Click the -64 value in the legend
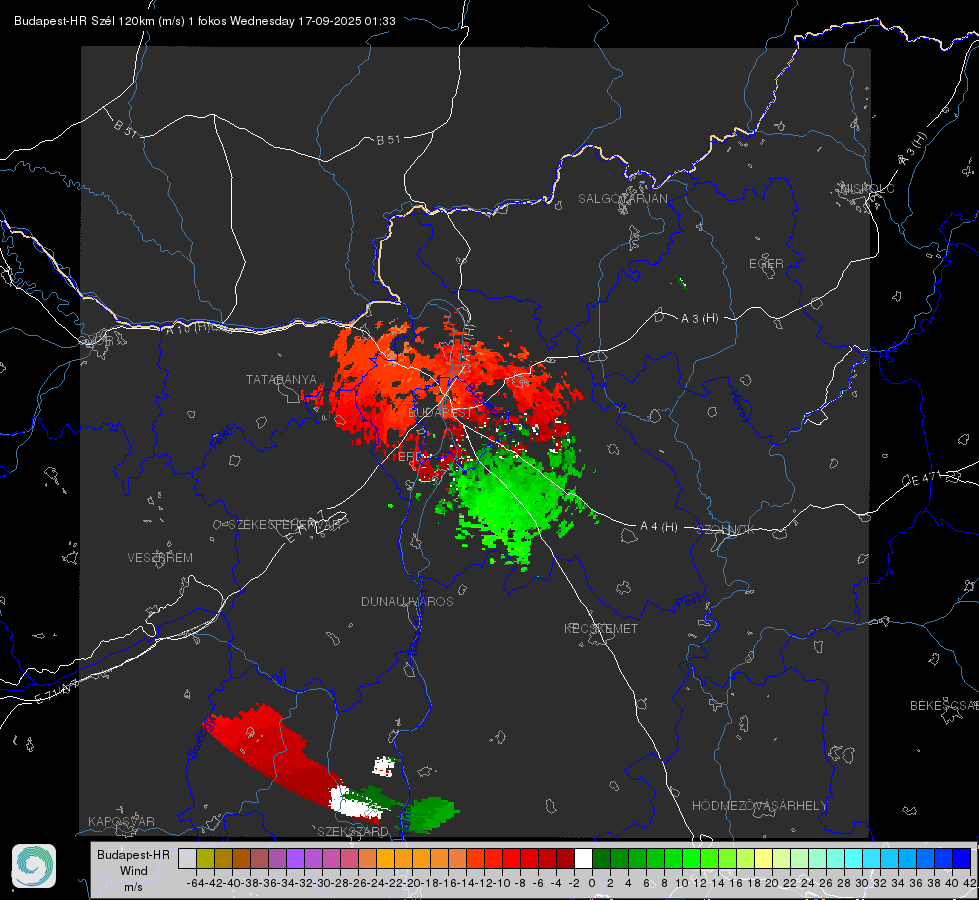Viewport: 979px width, 900px height. (x=196, y=883)
